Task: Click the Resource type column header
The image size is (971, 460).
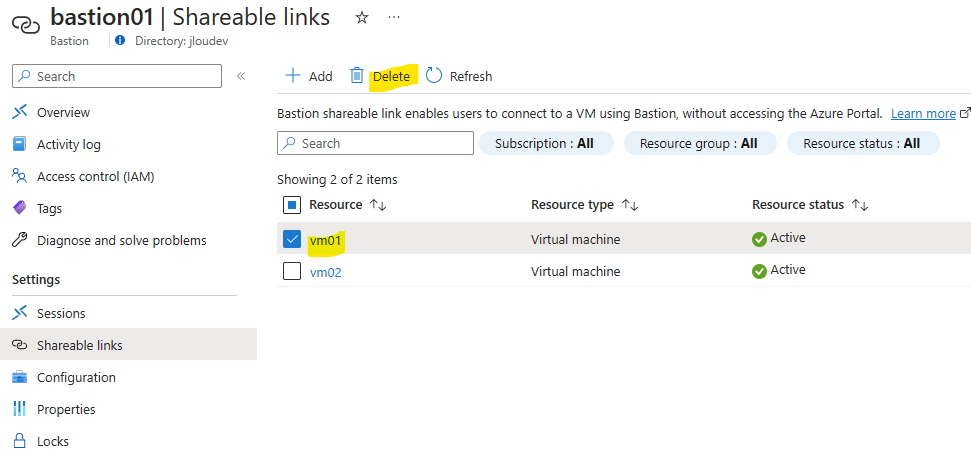Action: 572,205
